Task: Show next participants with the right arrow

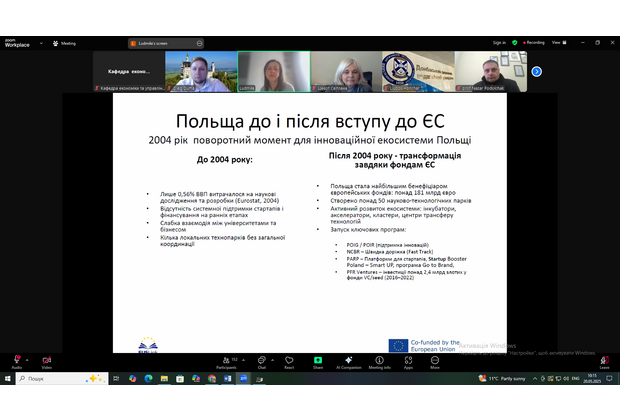Action: pos(536,71)
